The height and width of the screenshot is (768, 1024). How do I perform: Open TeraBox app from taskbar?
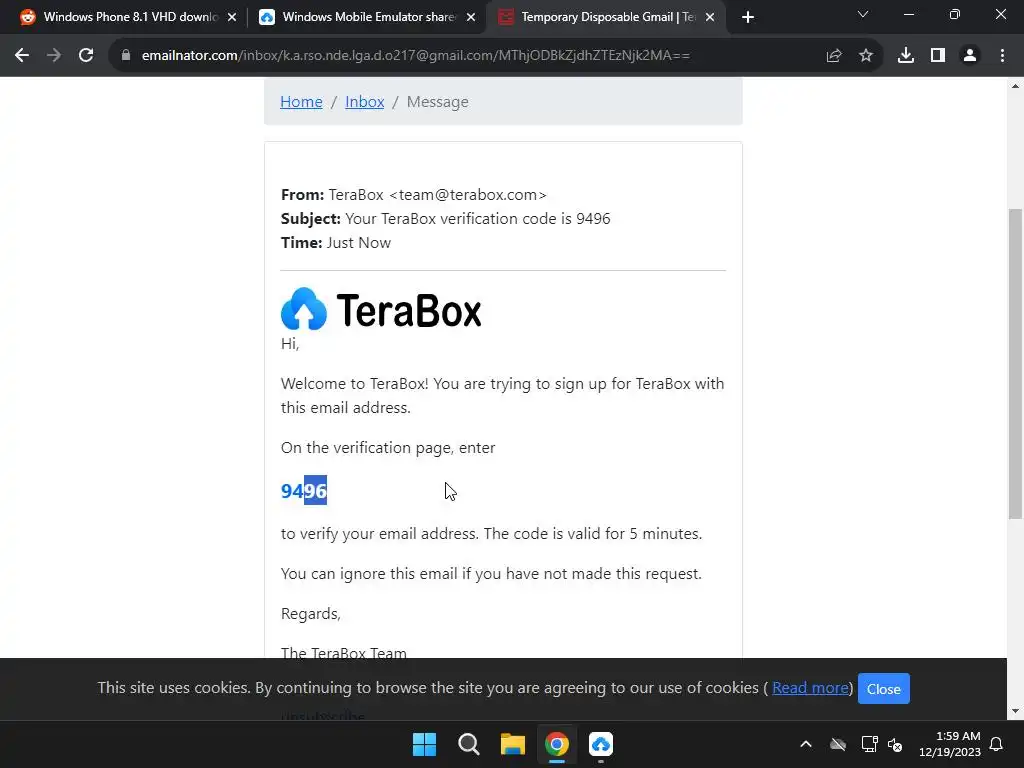(x=601, y=744)
